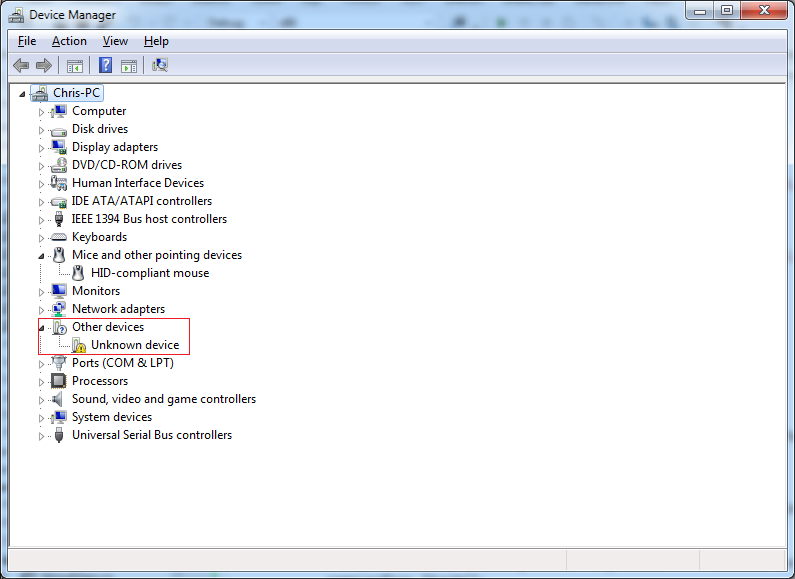
Task: Select the Keyboards label
Action: click(x=99, y=237)
